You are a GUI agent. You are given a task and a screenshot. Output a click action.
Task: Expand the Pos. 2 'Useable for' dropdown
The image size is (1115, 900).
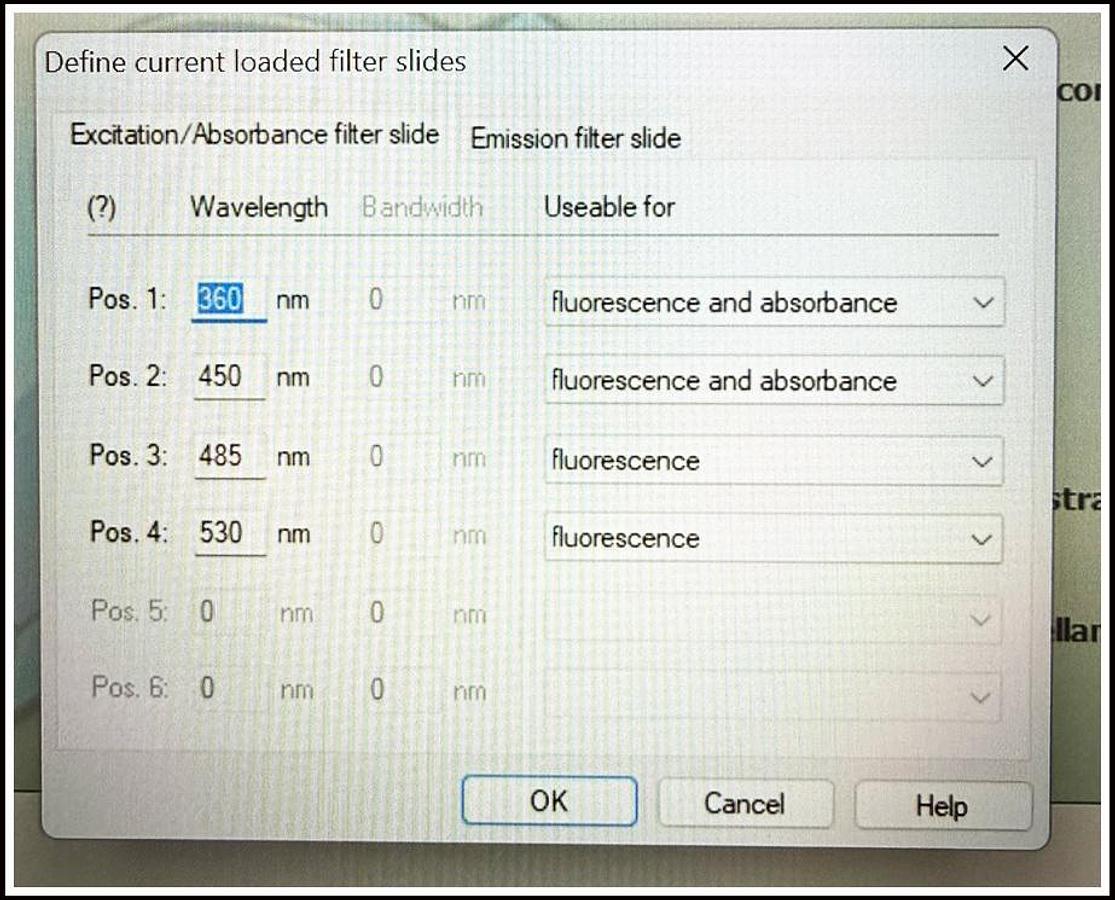[773, 381]
